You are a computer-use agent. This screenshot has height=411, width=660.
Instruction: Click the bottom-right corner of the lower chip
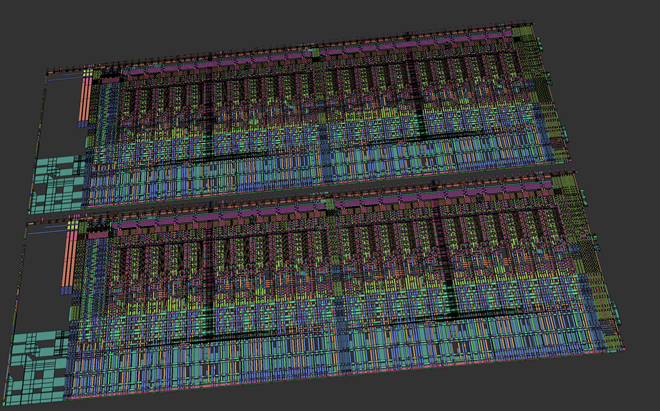[x=629, y=350]
